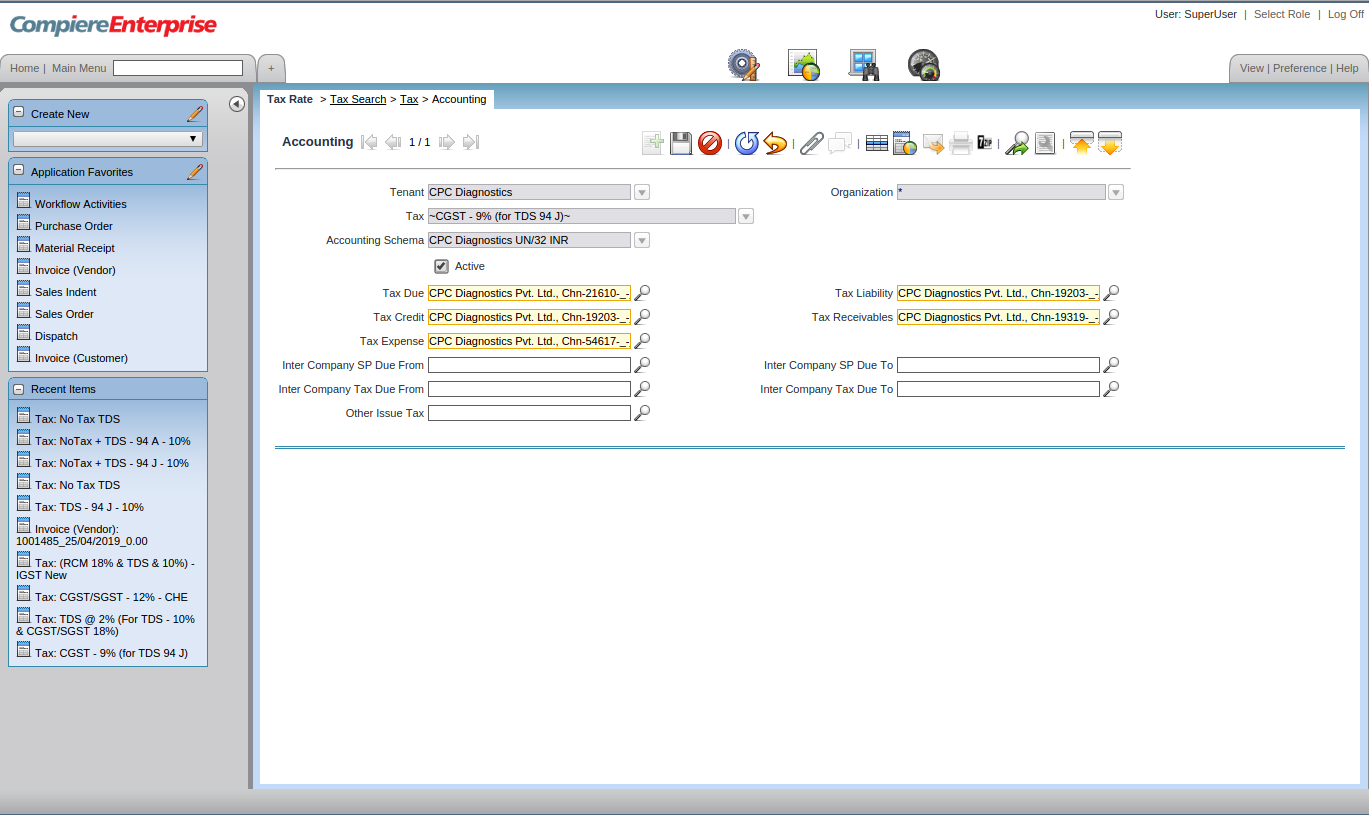Open the View menu
This screenshot has width=1369, height=815.
click(1252, 68)
